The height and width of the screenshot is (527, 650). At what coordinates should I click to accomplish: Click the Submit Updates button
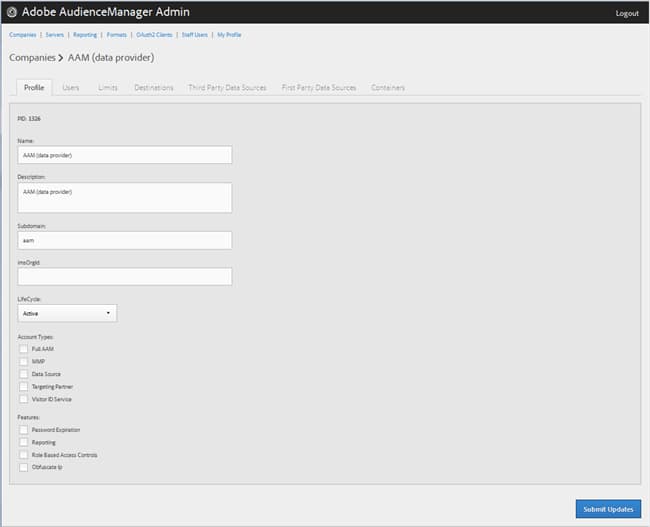(x=608, y=509)
